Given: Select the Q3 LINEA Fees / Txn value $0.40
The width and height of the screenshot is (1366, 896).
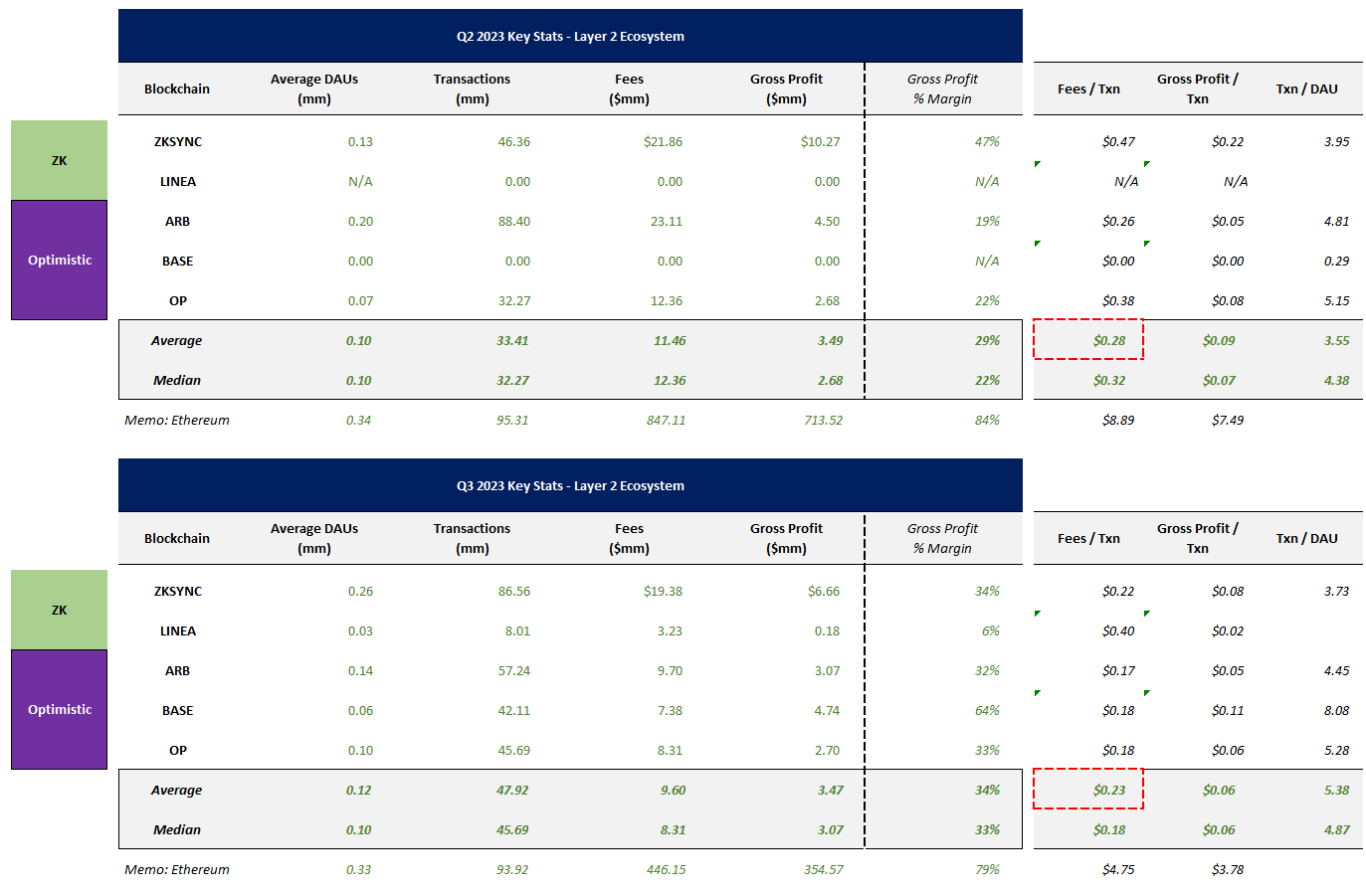Looking at the screenshot, I should point(1118,630).
